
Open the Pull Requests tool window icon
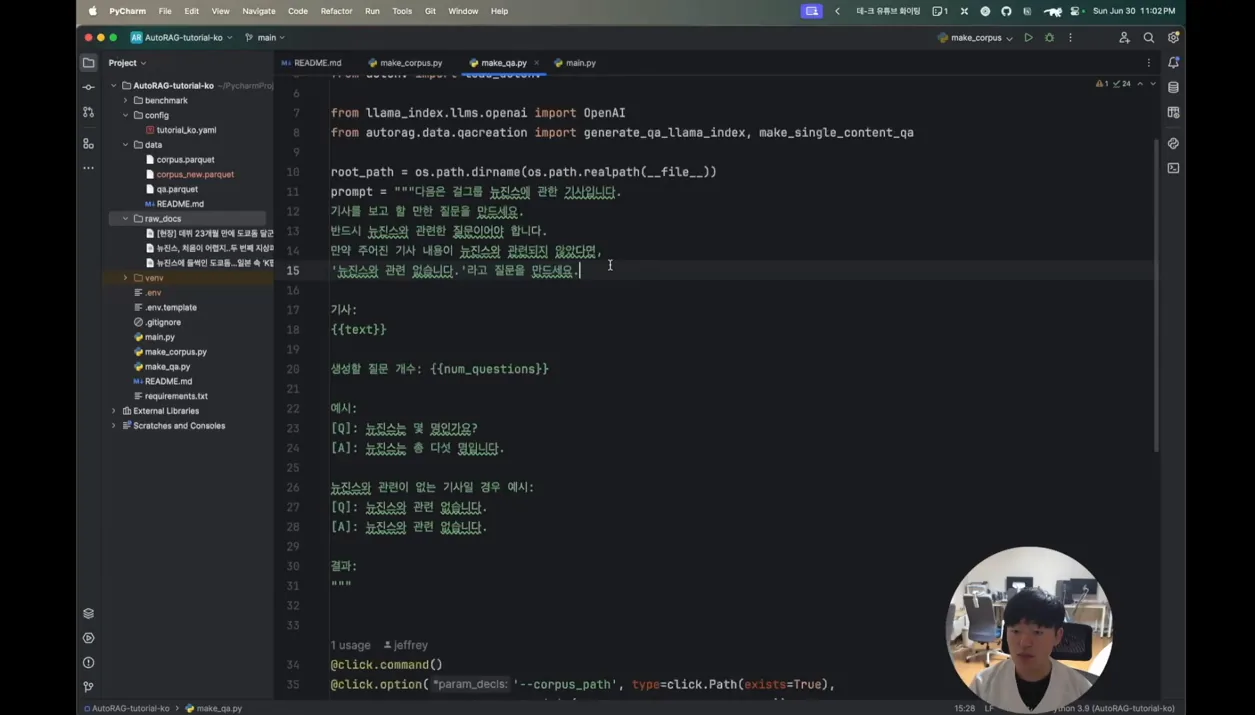88,112
